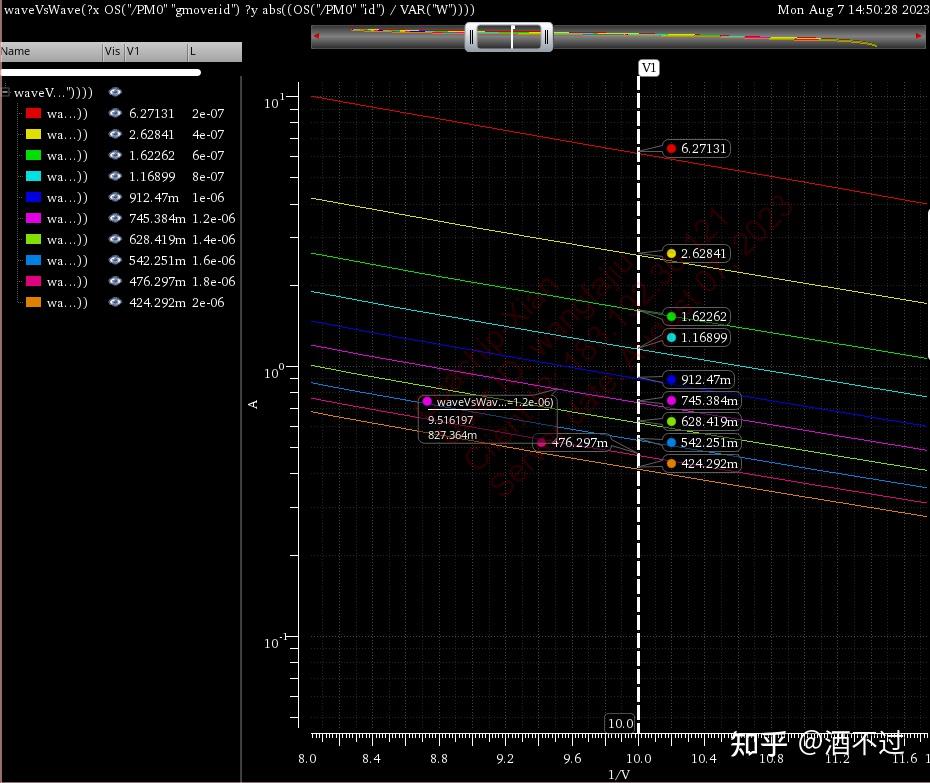Click the orange 2e-06 trace color swatch
The height and width of the screenshot is (783, 930).
pos(33,303)
